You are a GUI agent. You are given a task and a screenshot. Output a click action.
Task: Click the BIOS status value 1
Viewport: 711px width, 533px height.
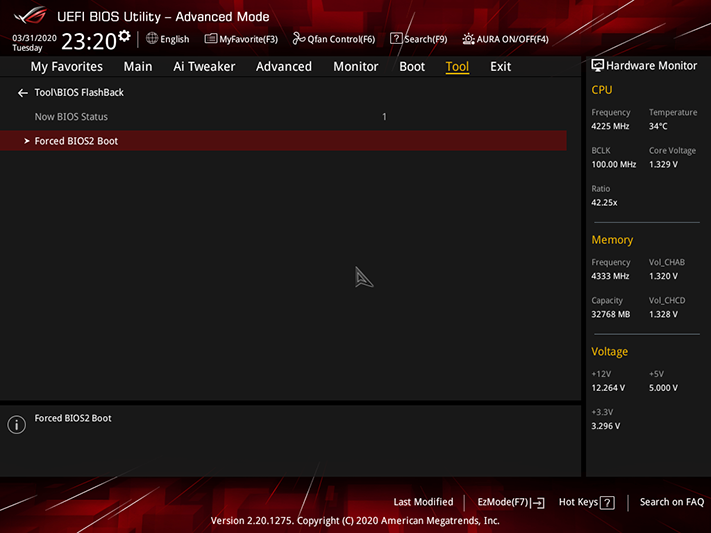384,117
